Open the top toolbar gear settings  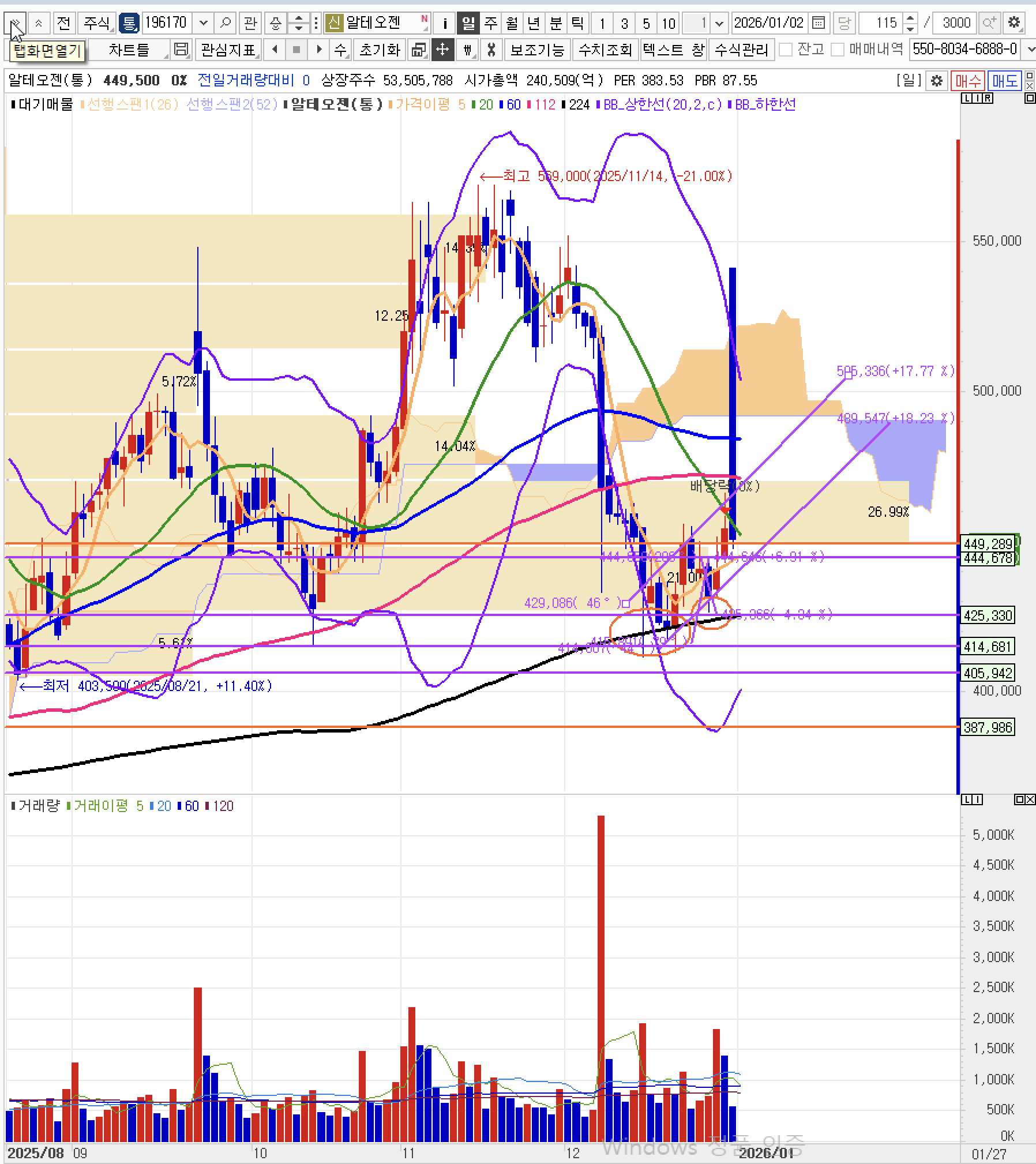pos(1014,23)
